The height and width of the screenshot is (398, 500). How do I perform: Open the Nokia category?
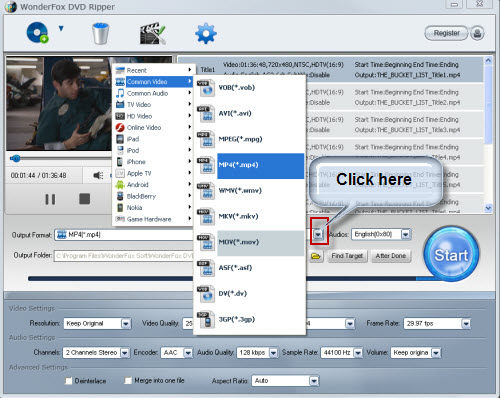[153, 207]
